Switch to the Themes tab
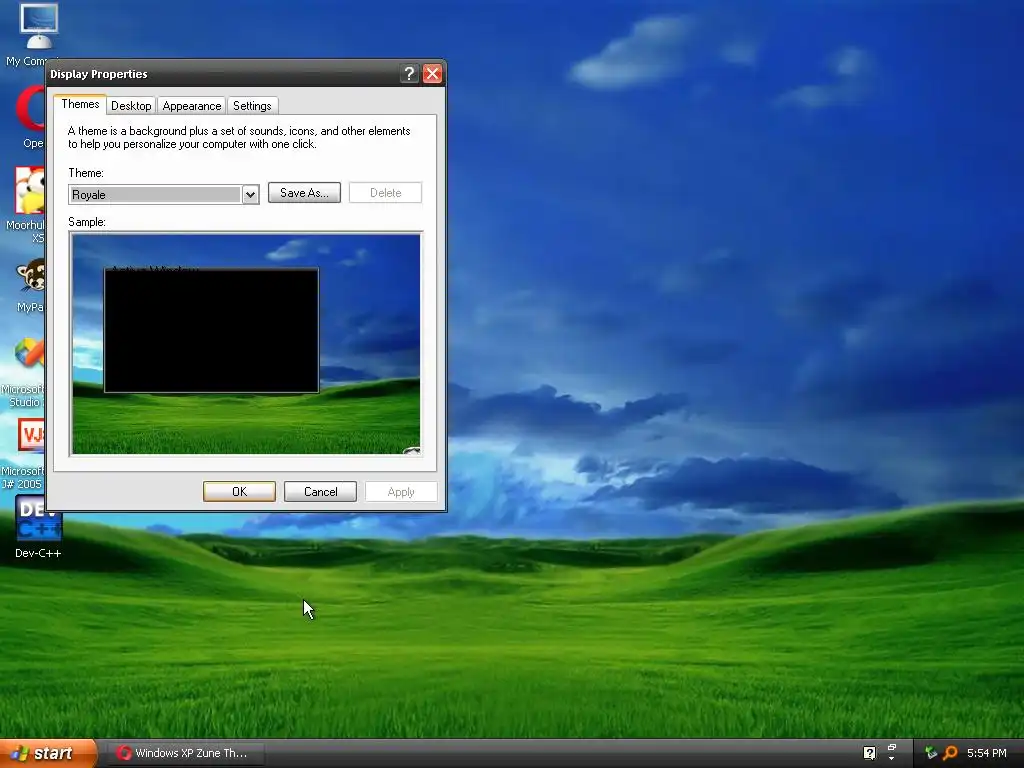Screen dimensions: 1024x768 click(x=80, y=104)
